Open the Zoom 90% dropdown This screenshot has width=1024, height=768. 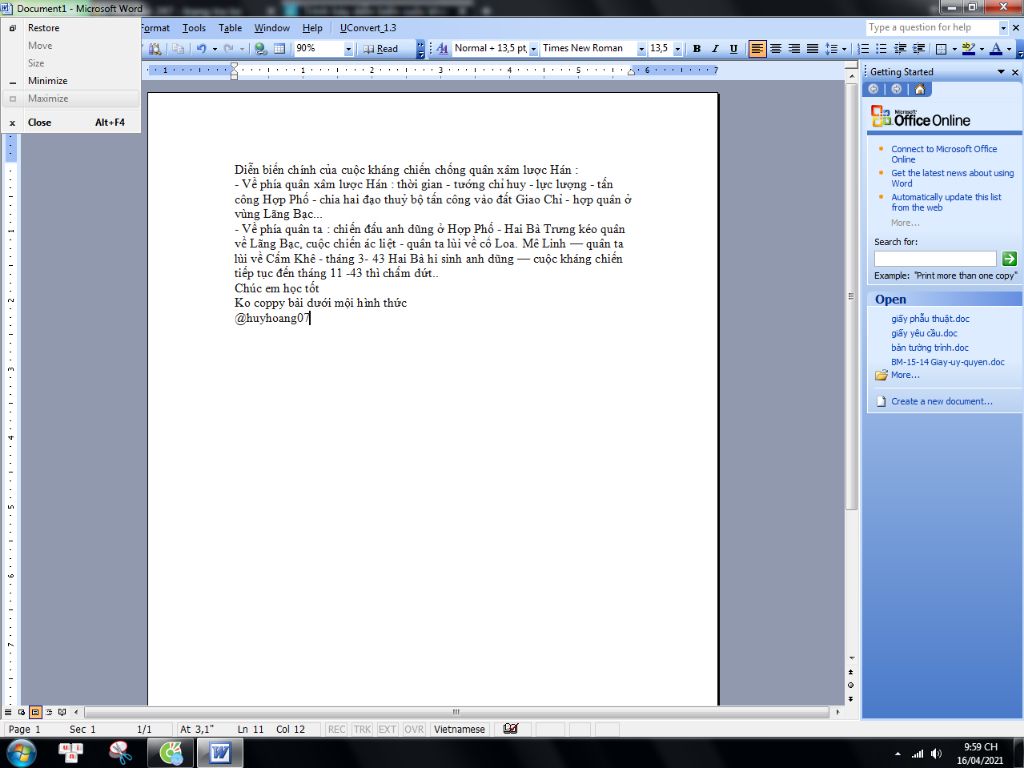point(348,48)
